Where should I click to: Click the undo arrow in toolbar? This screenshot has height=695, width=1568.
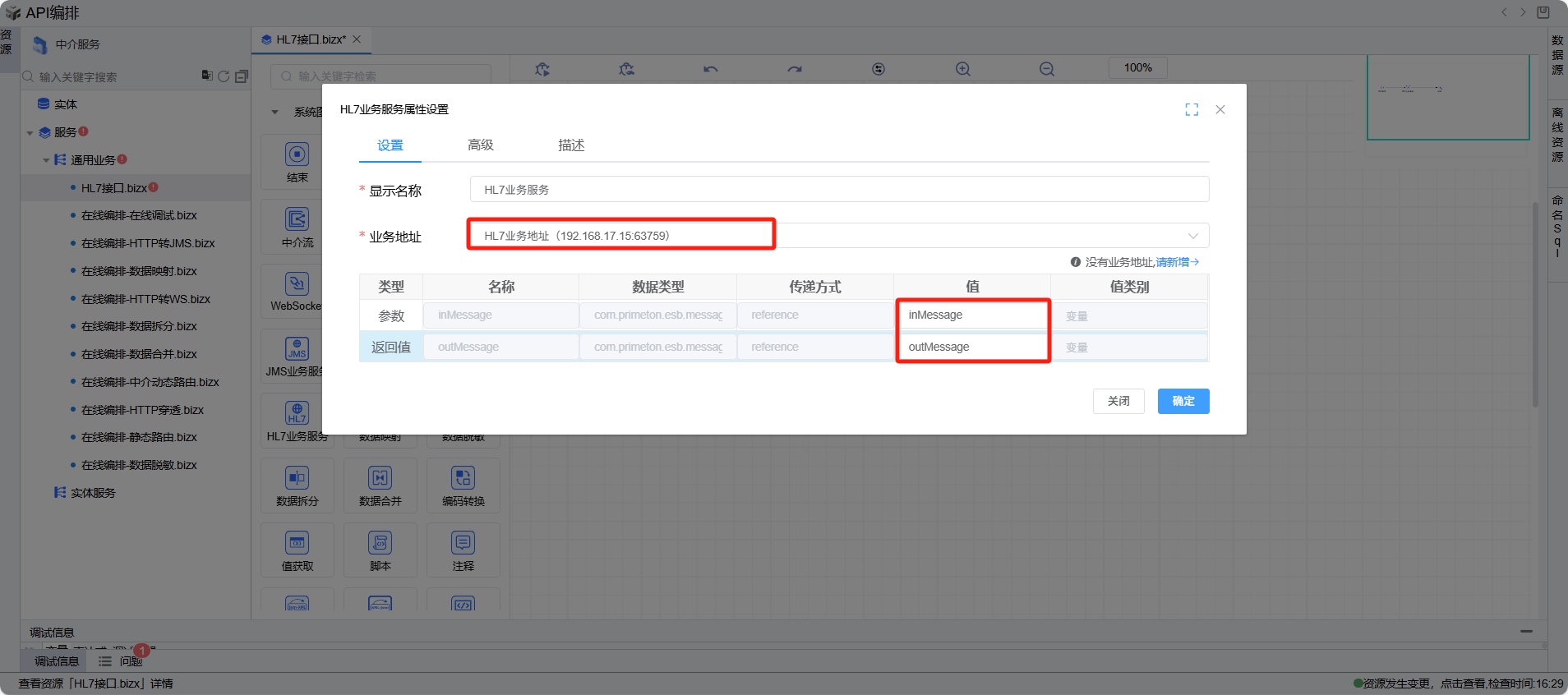click(710, 69)
